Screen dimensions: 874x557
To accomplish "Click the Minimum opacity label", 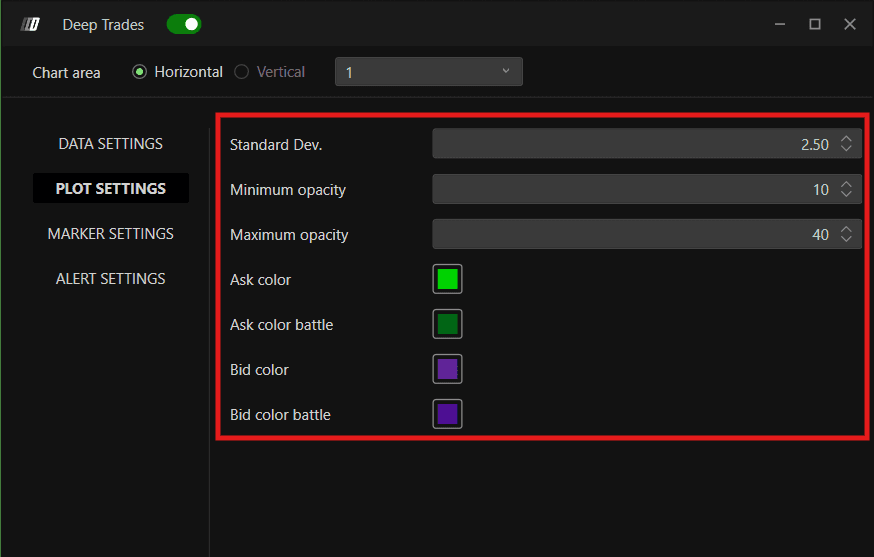I will click(x=288, y=190).
